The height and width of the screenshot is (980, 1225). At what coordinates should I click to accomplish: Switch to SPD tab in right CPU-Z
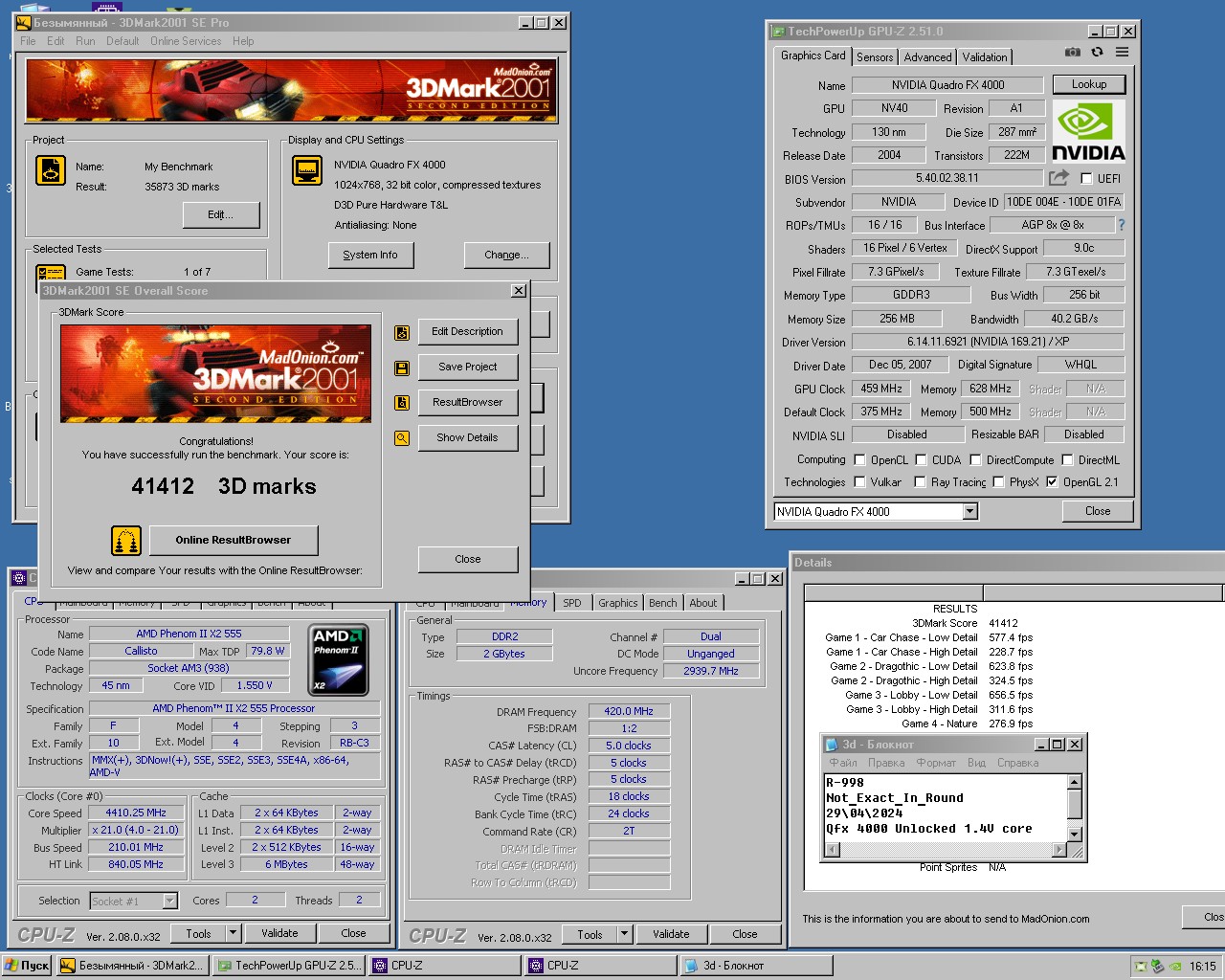point(572,603)
